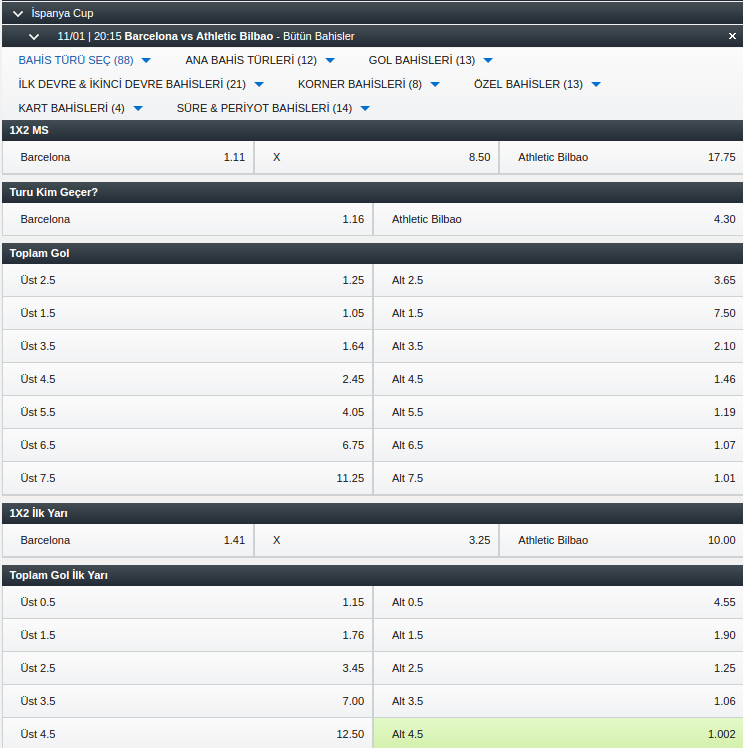Choose first-half Üst 3.5 at 7.00
743x748 pixels.
187,701
